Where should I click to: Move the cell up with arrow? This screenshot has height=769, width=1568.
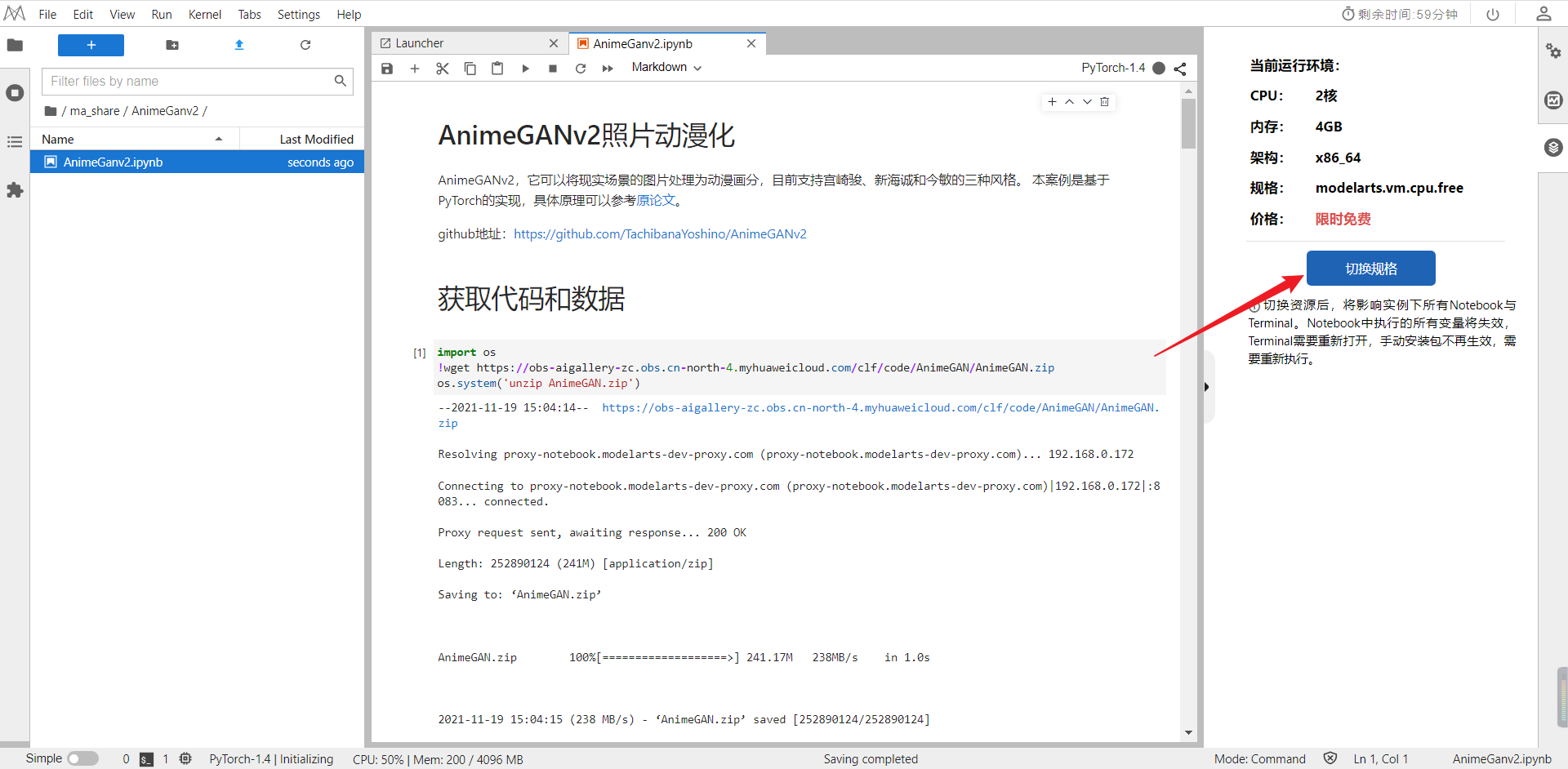(1069, 102)
